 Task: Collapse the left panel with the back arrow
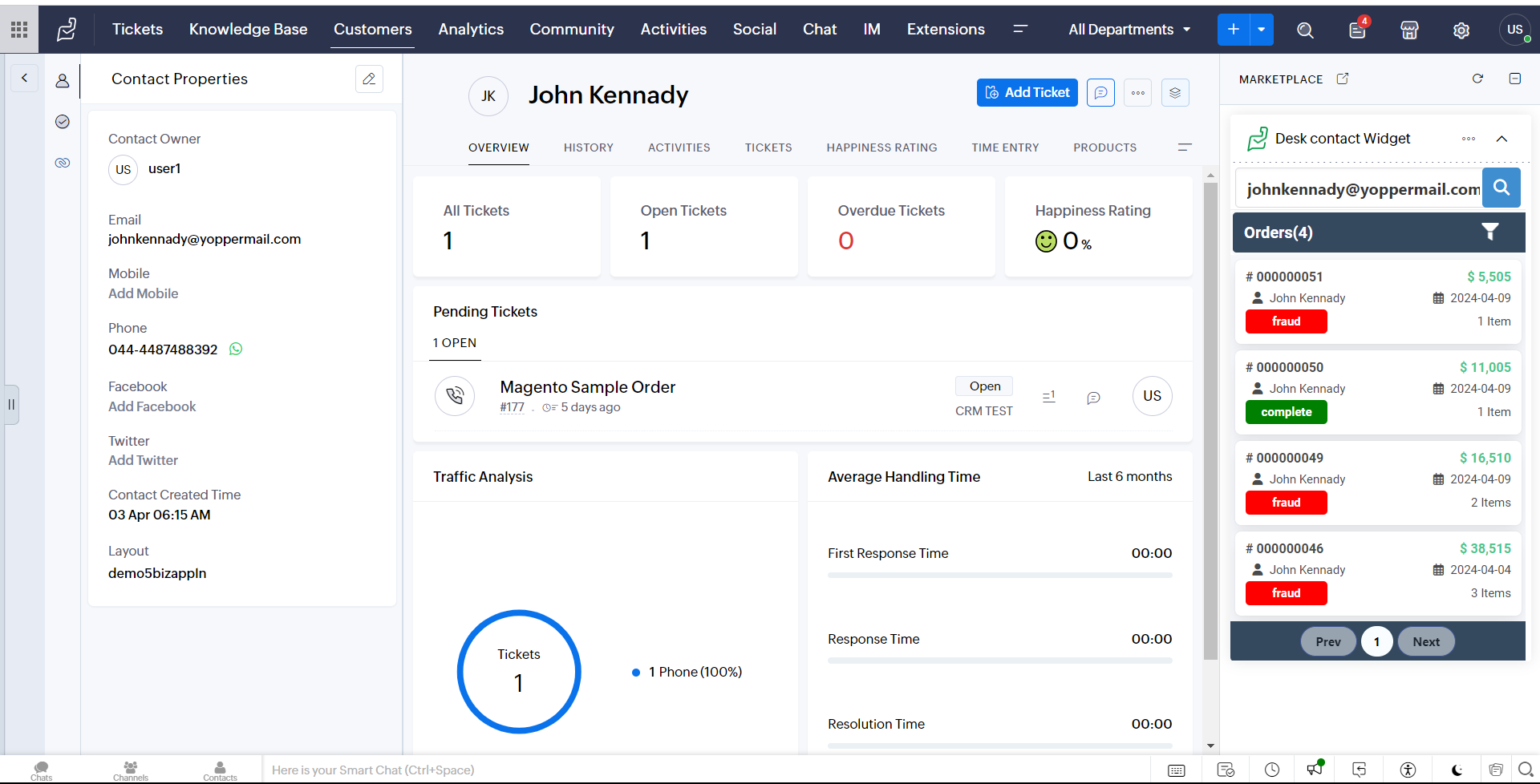[24, 78]
